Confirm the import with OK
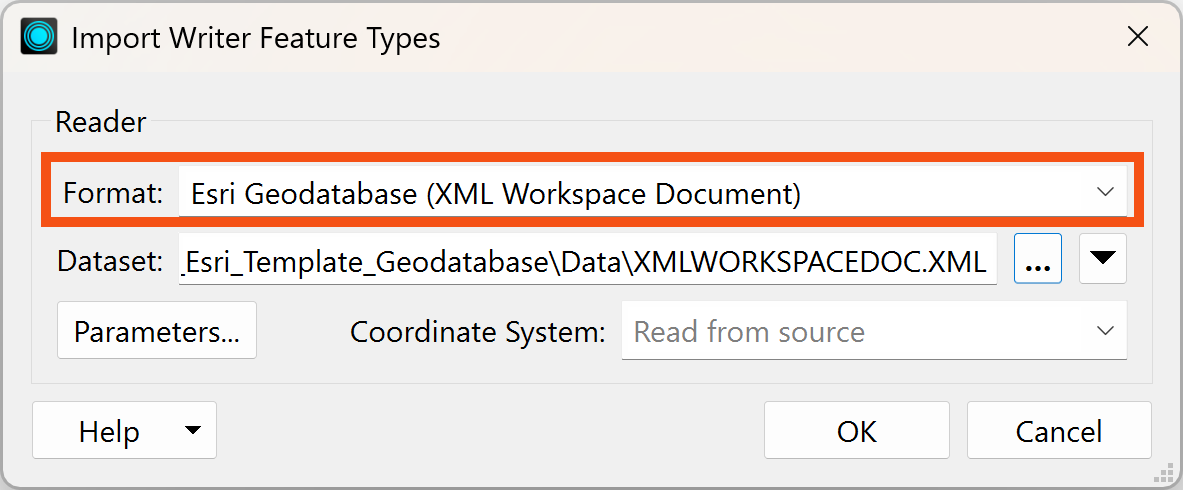1183x490 pixels. point(856,430)
